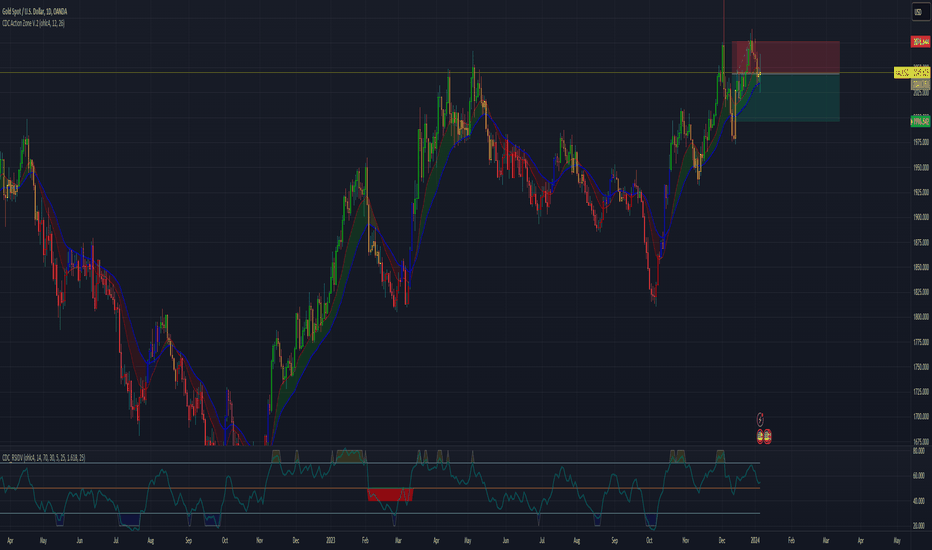Click the 60.000 RSI axis label
Screen dimensions: 932x550
(x=918, y=476)
